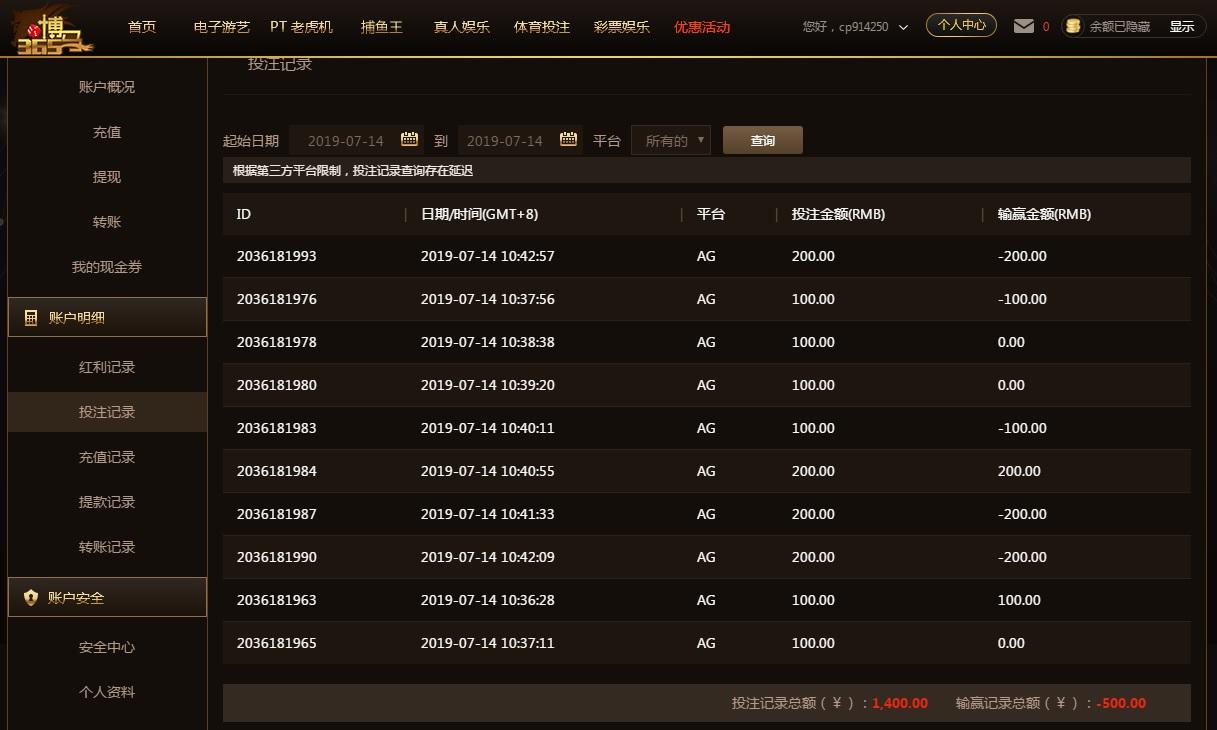The height and width of the screenshot is (730, 1217).
Task: Open the calendar picker for the end date
Action: click(x=568, y=140)
